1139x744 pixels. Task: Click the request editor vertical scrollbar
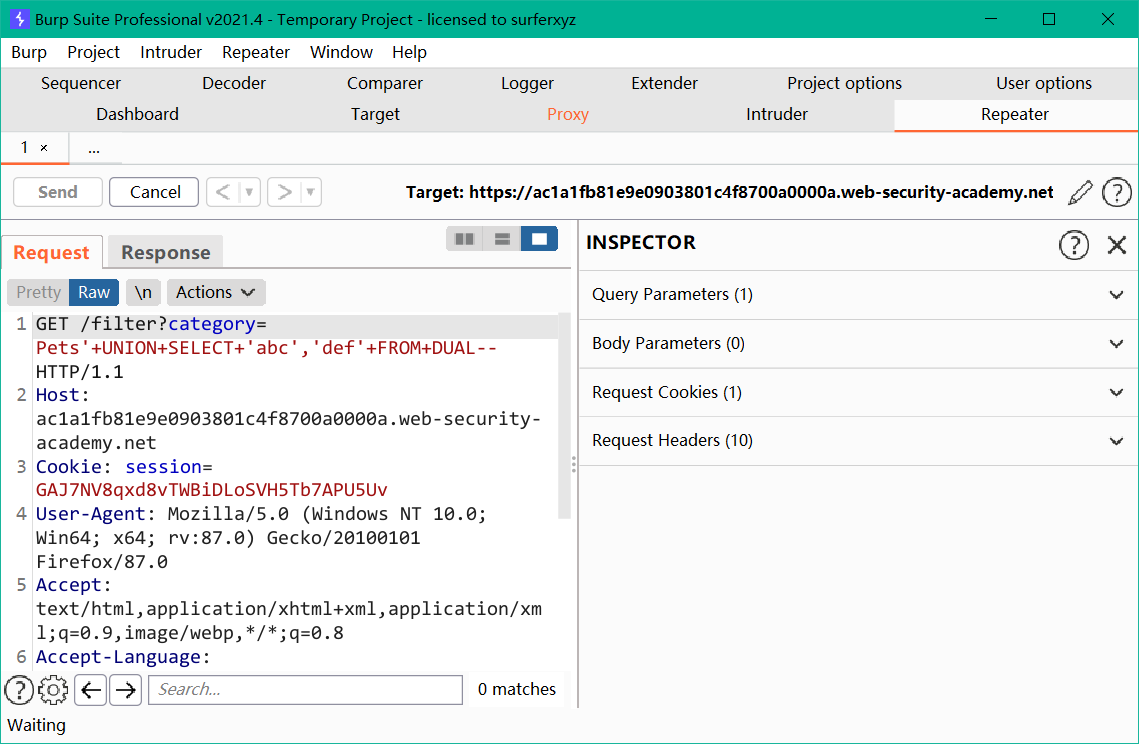564,416
